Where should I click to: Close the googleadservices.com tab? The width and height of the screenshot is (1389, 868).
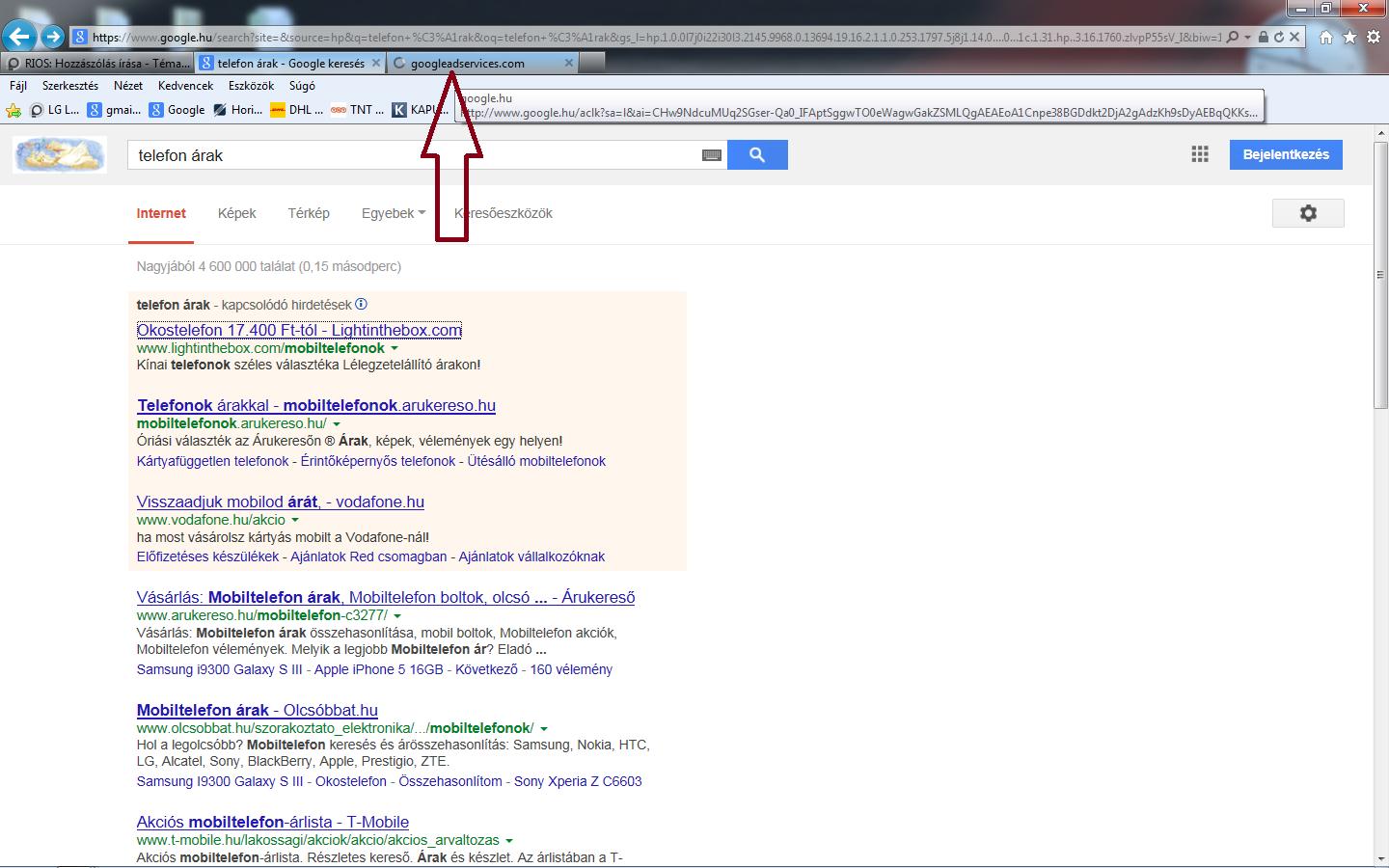pyautogui.click(x=569, y=63)
